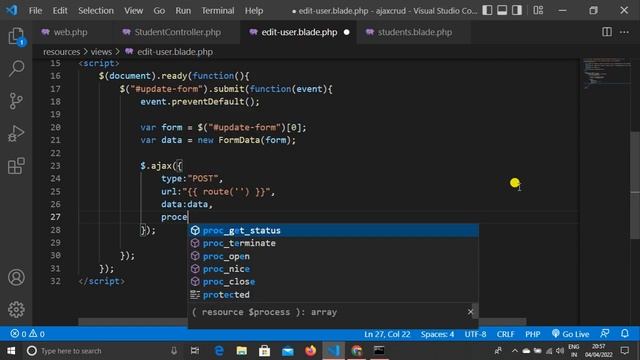The width and height of the screenshot is (640, 360).
Task: Click the horizontal editor scrollbar
Action: click(302, 322)
